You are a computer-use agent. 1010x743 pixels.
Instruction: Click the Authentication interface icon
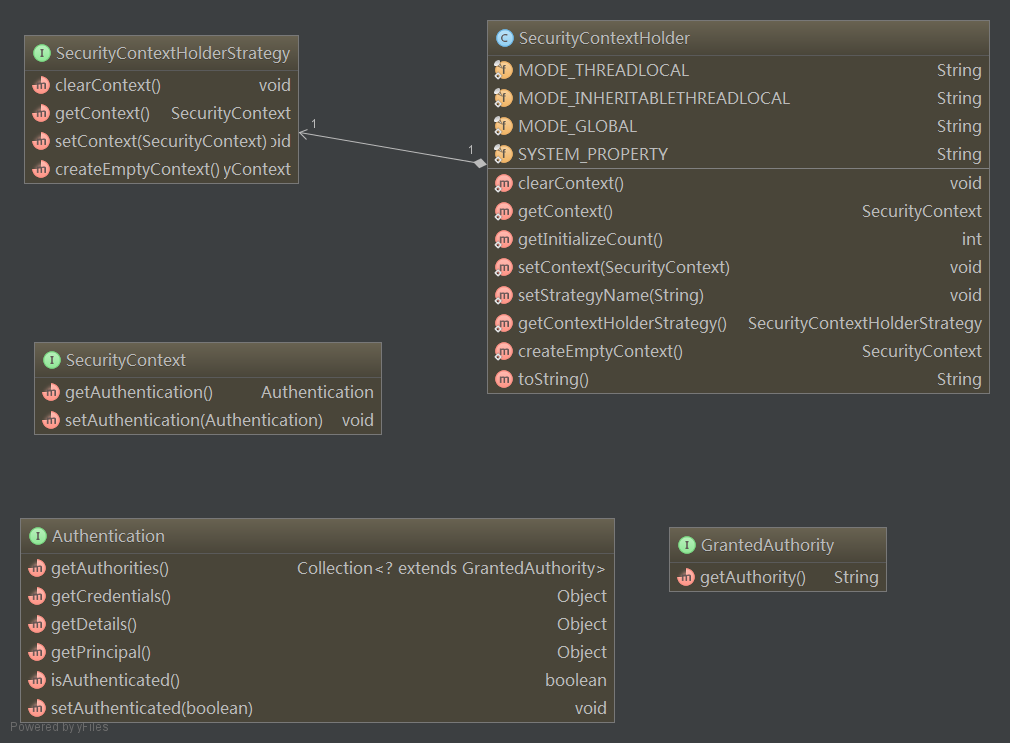pos(37,536)
